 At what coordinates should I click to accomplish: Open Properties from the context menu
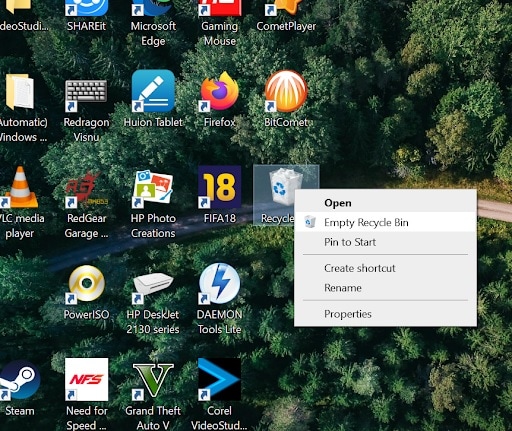click(x=385, y=314)
